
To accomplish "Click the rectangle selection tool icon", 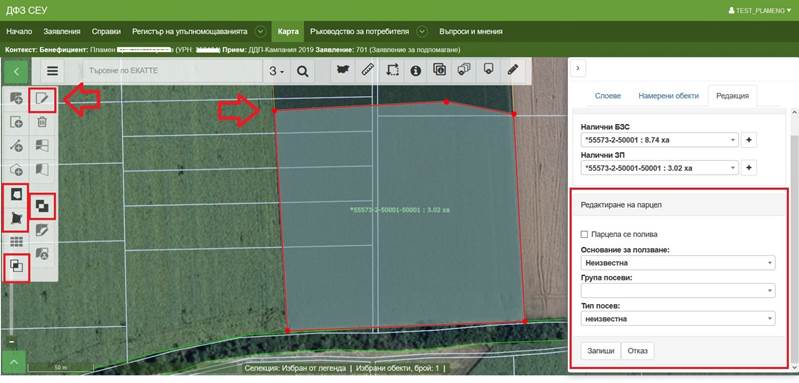I will coord(392,71).
